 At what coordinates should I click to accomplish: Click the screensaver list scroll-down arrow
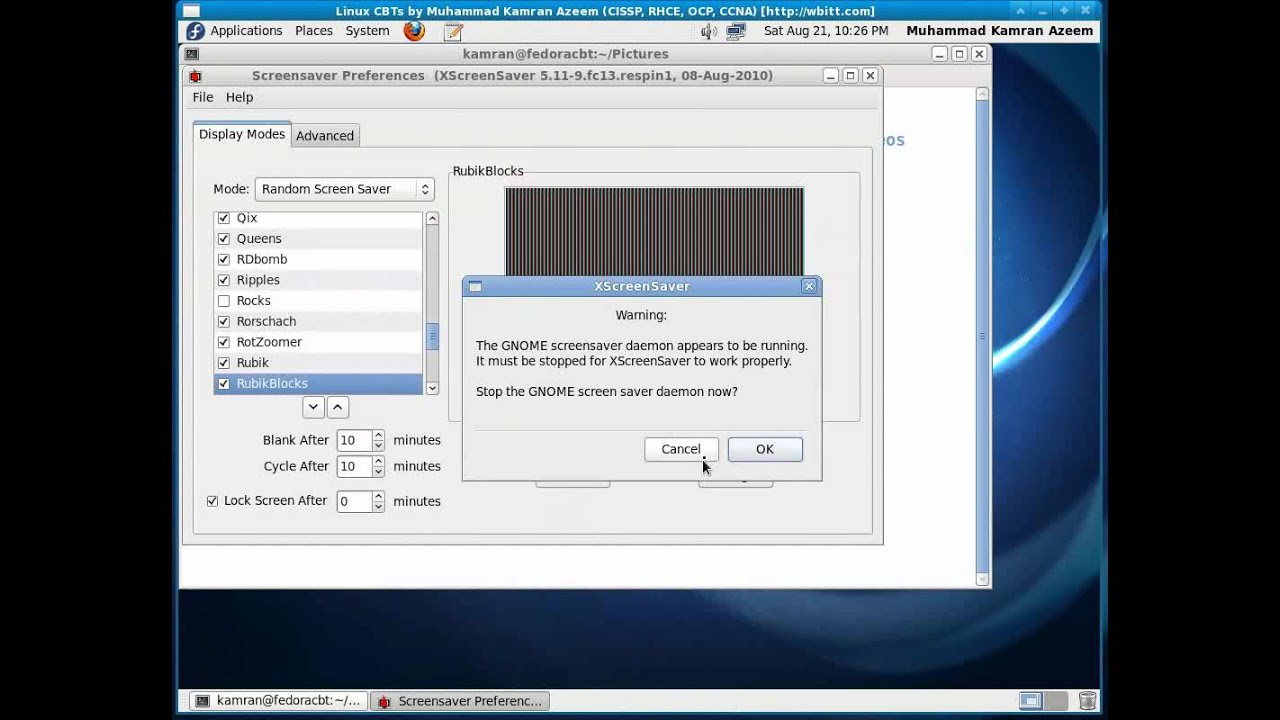(x=432, y=388)
